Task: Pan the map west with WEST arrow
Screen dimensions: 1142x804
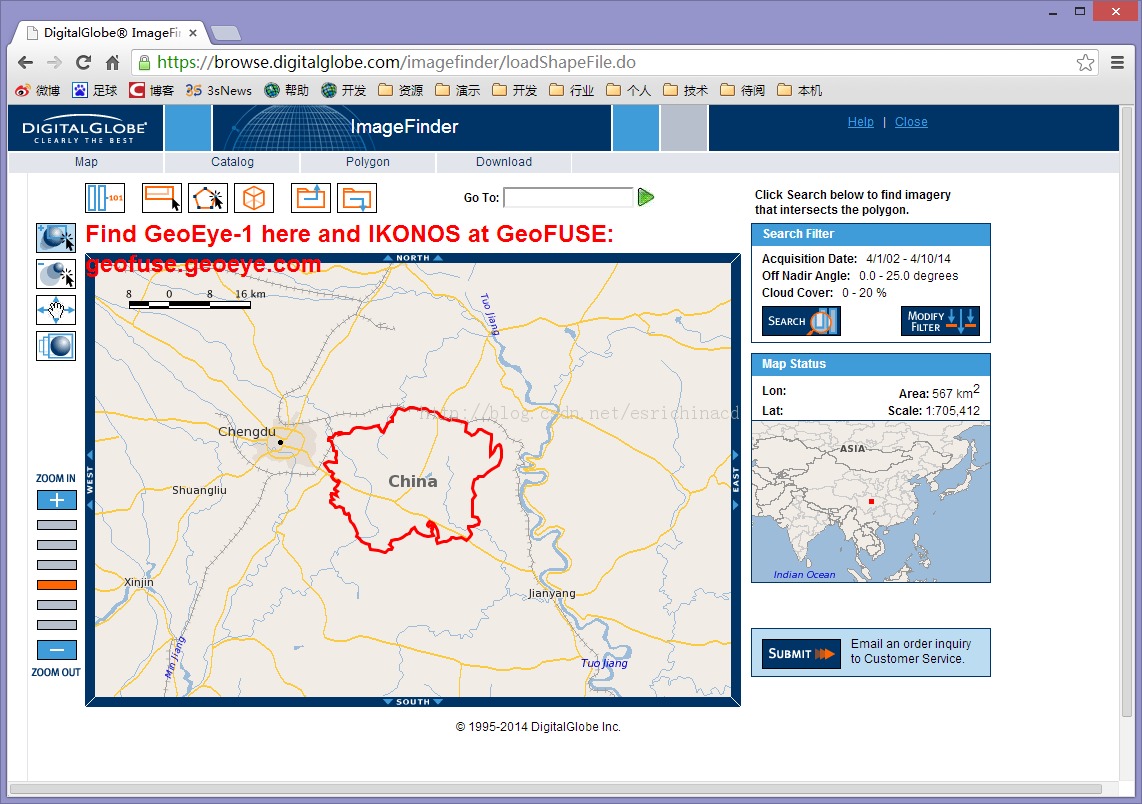Action: tap(90, 480)
